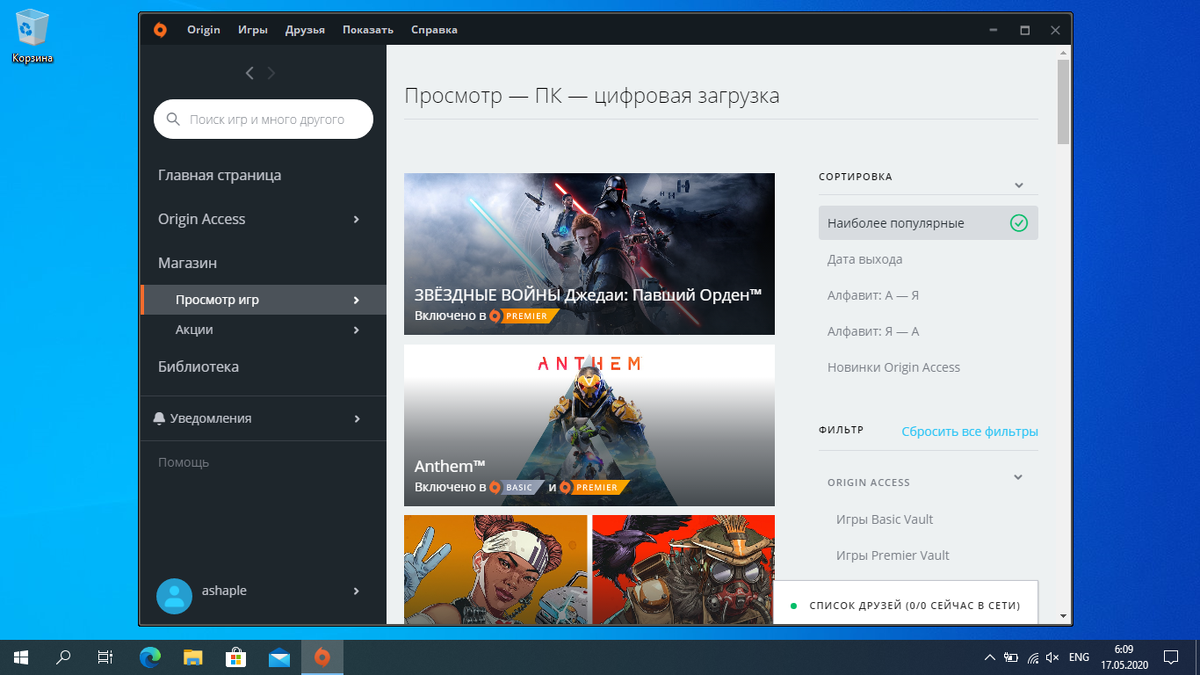Open Mail app from taskbar
The width and height of the screenshot is (1200, 675).
click(279, 657)
